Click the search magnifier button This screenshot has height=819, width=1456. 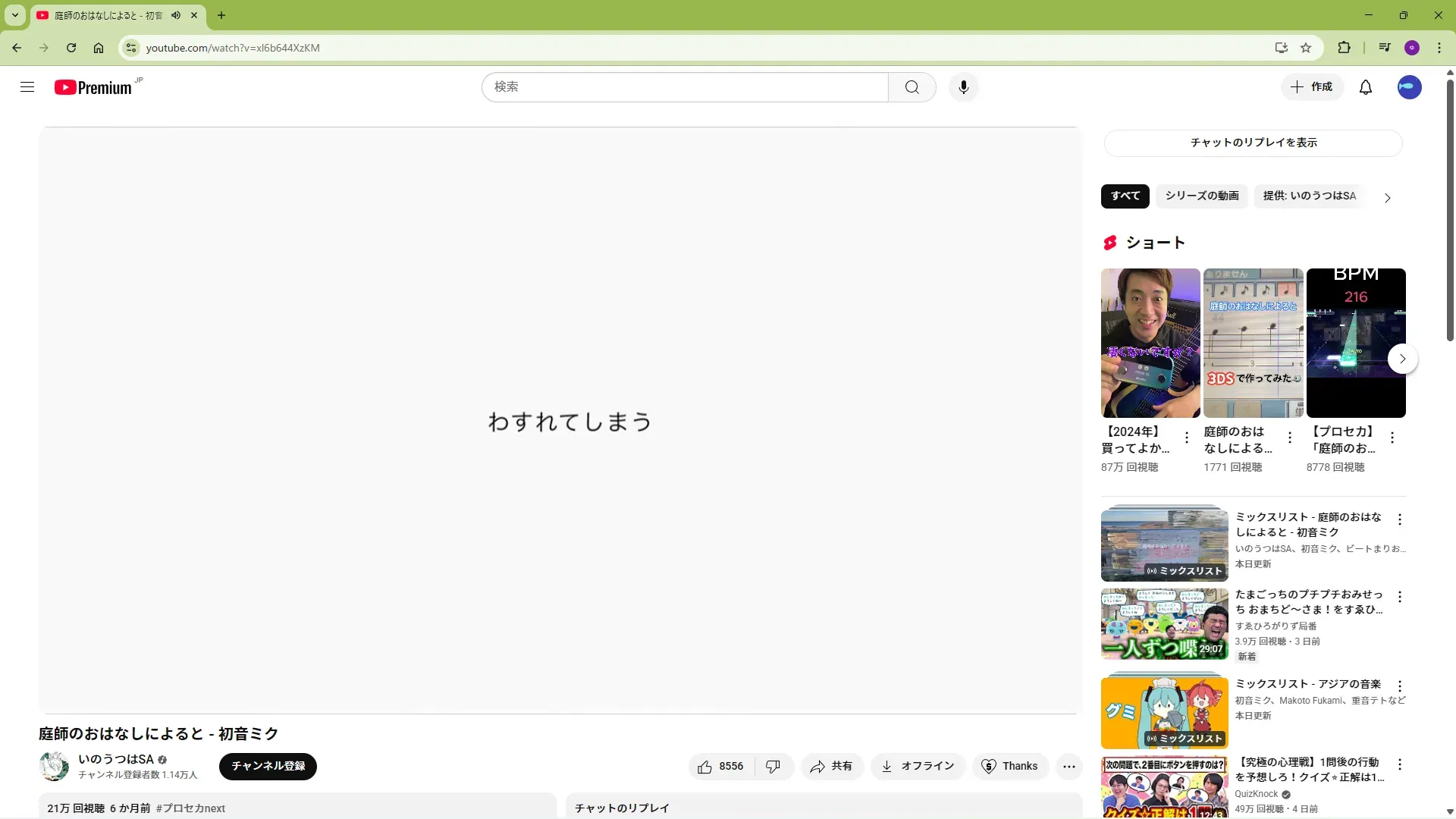point(912,87)
